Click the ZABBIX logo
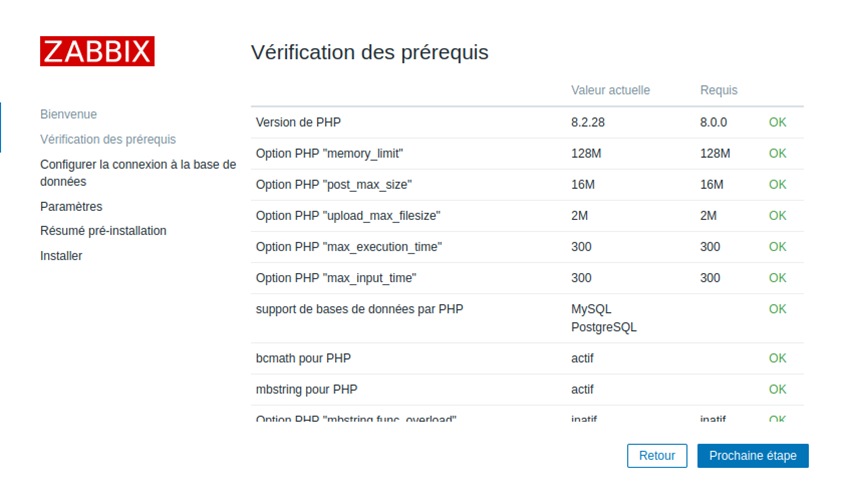This screenshot has width=845, height=494. 97,51
